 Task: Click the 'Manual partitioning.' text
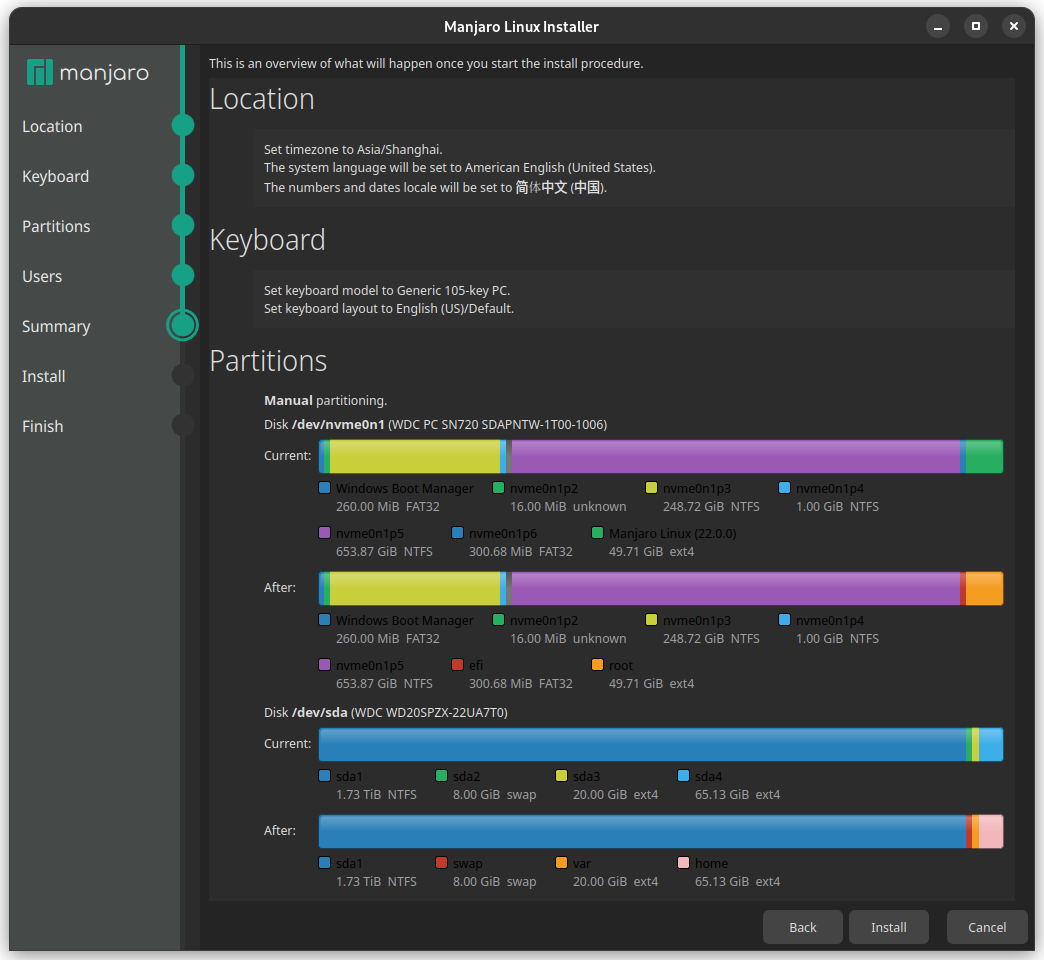tap(326, 401)
